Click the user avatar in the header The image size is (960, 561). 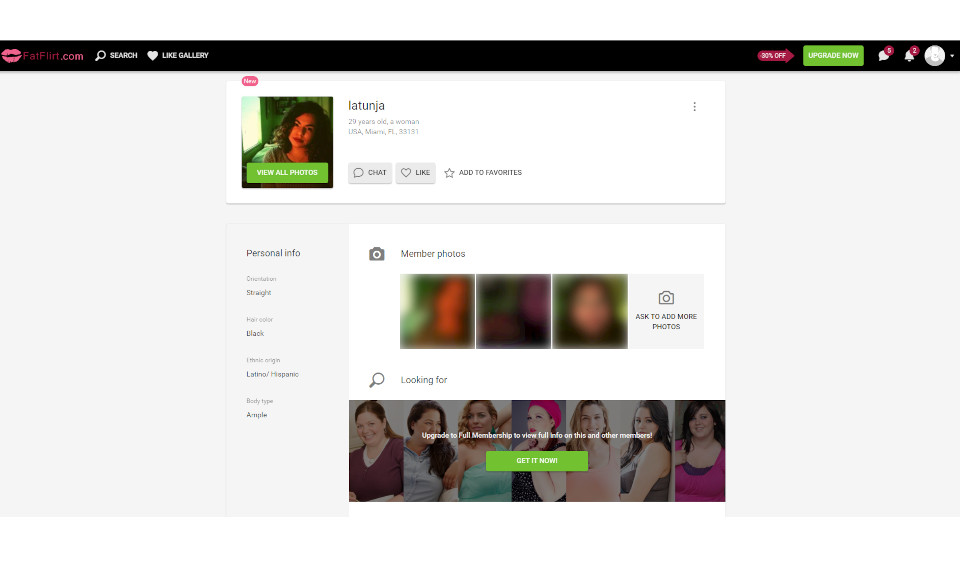click(x=934, y=56)
